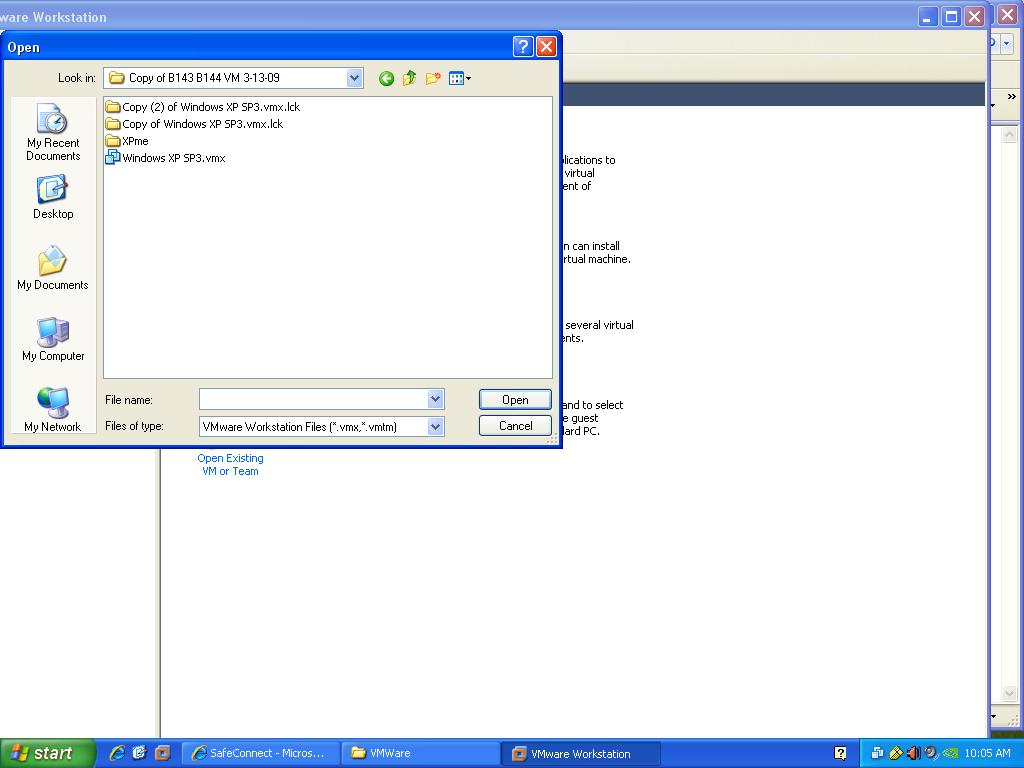Click the Windows start button
This screenshot has width=1024, height=768.
(x=48, y=753)
